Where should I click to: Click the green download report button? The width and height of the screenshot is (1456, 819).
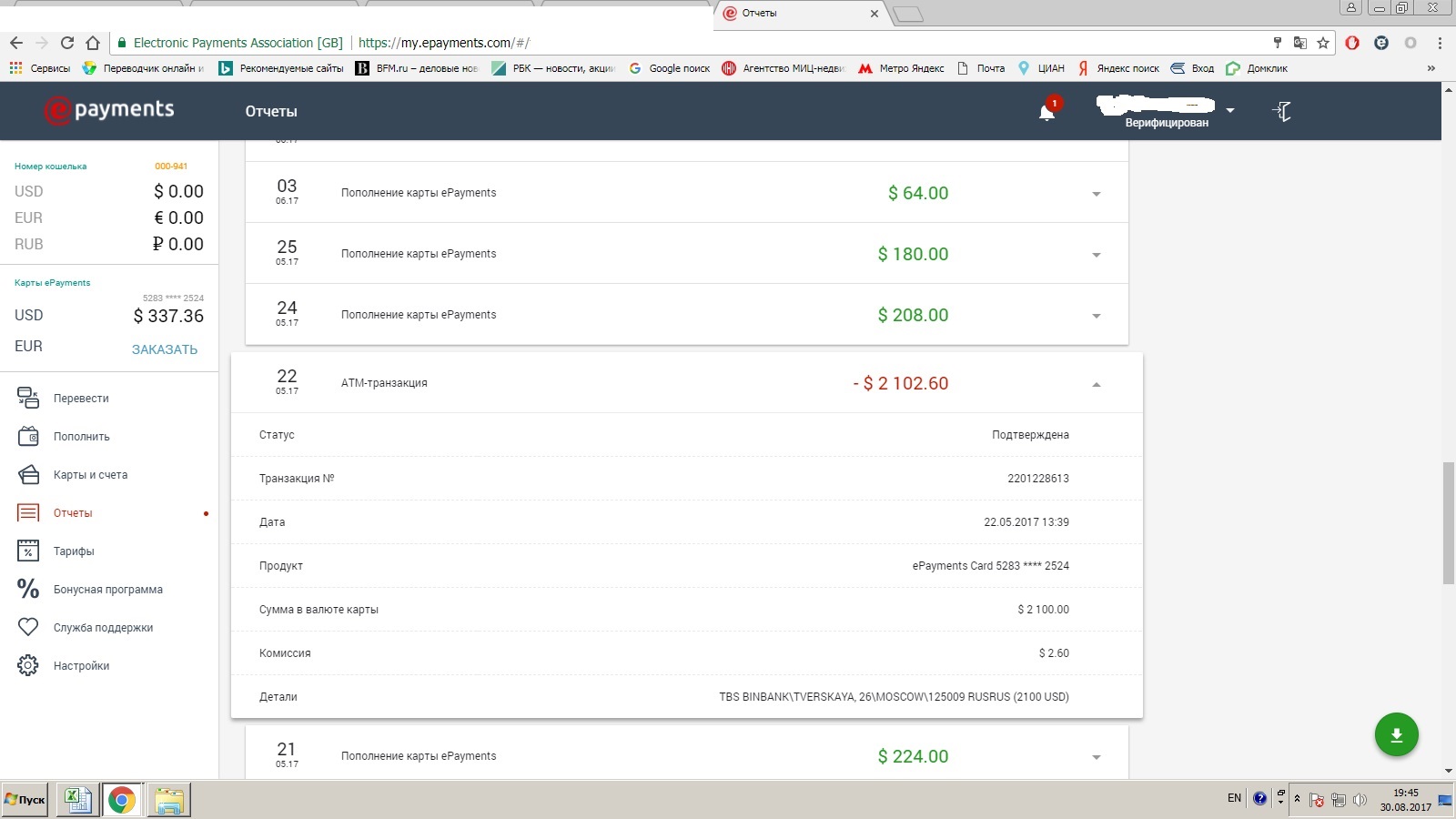(x=1396, y=734)
